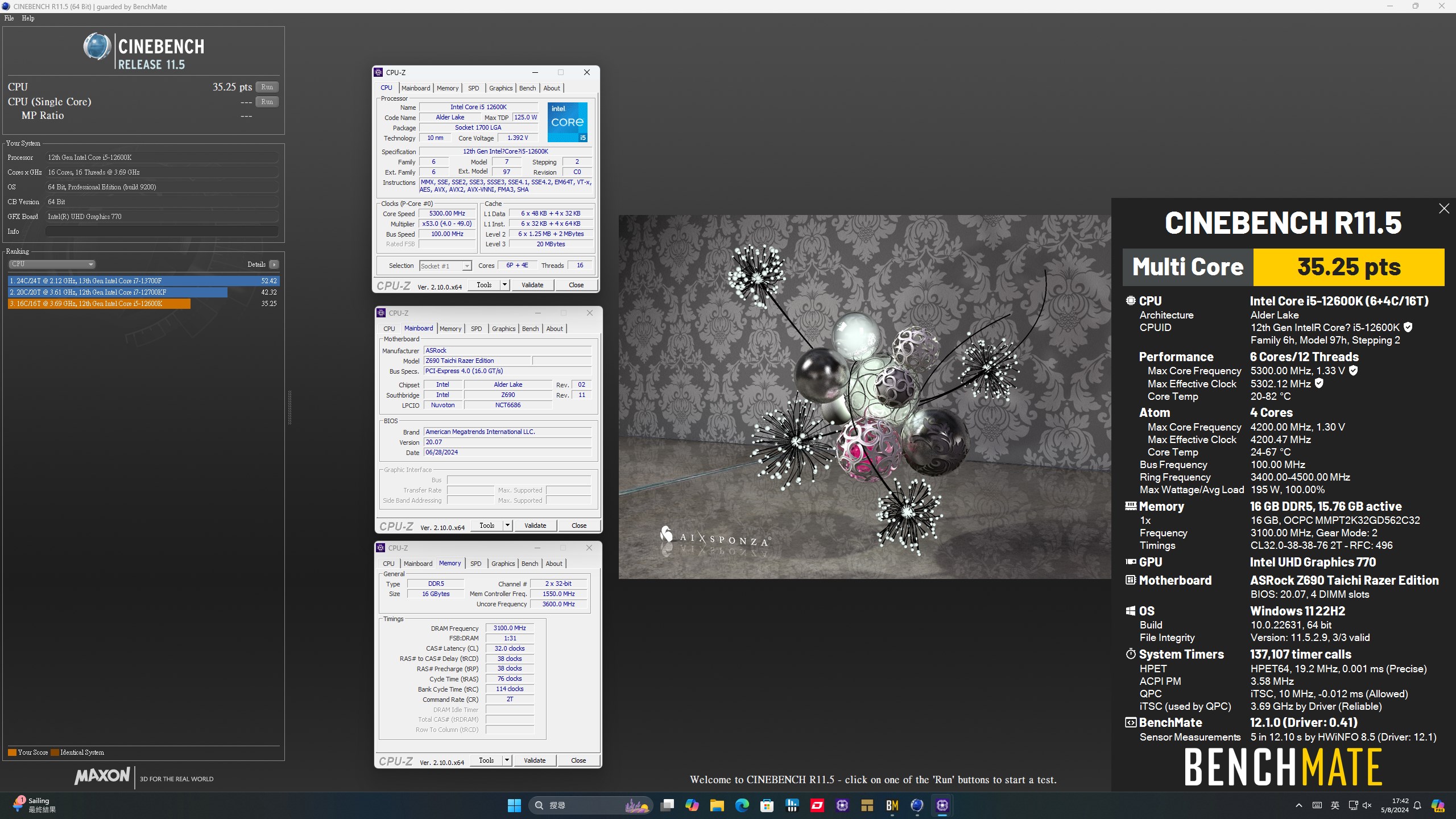Open the Ranking CPU dropdown
This screenshot has width=1456, height=819.
(52, 264)
